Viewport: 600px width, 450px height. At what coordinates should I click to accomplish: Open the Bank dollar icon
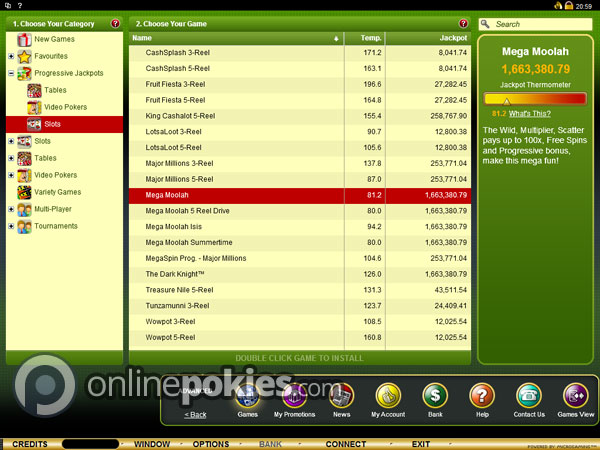coord(435,396)
